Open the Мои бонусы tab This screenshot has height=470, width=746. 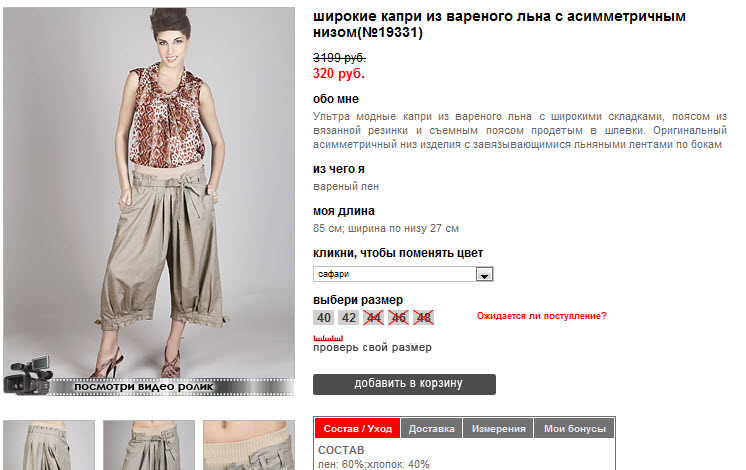[x=575, y=429]
